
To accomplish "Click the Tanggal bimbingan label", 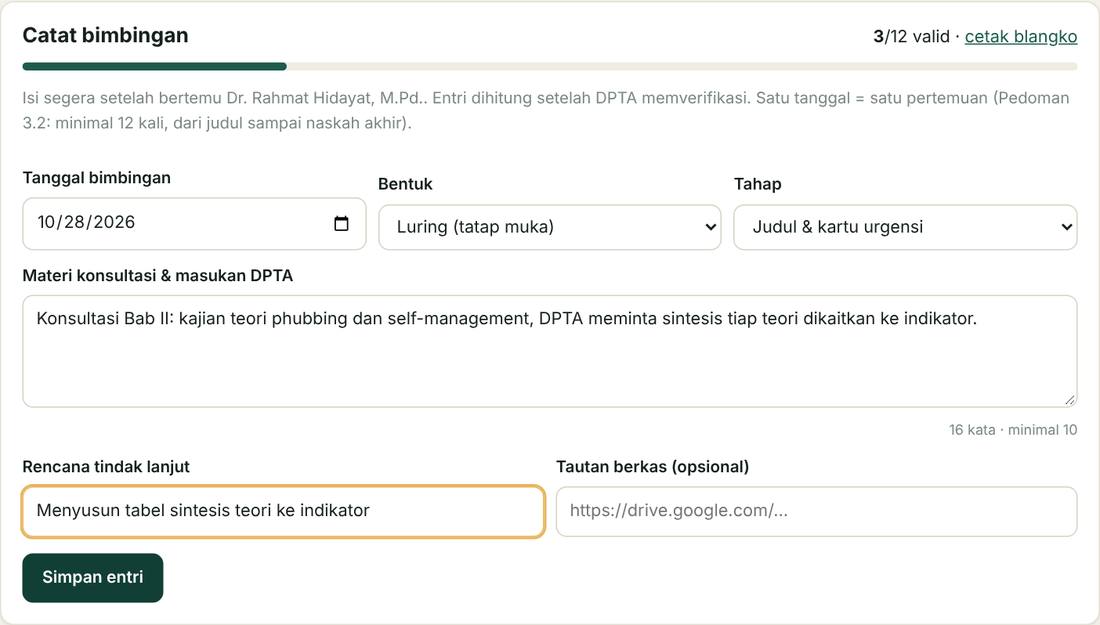I will click(x=97, y=177).
